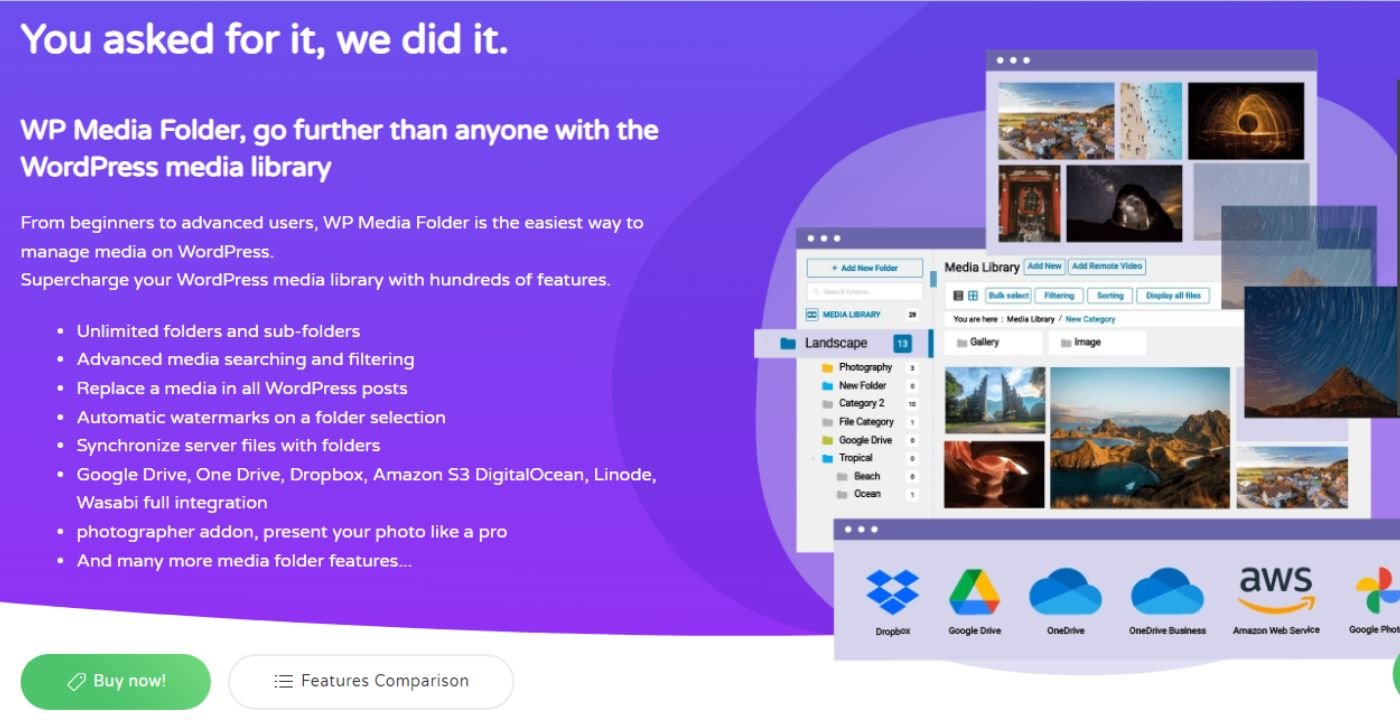Select the Category 2 folder

point(861,404)
